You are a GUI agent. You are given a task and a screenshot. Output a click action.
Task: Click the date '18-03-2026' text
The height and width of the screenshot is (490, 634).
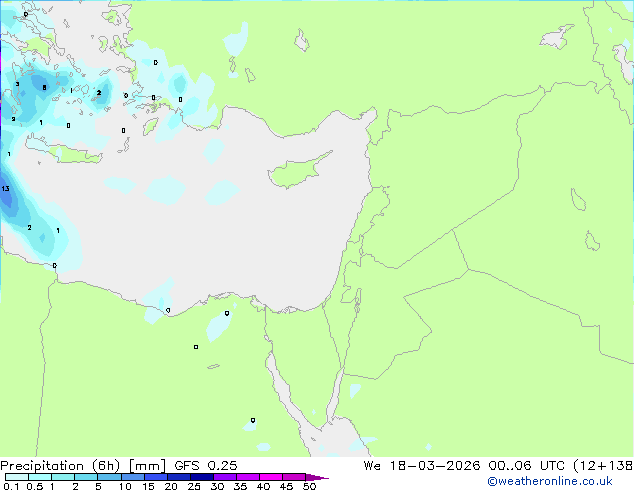coord(435,466)
